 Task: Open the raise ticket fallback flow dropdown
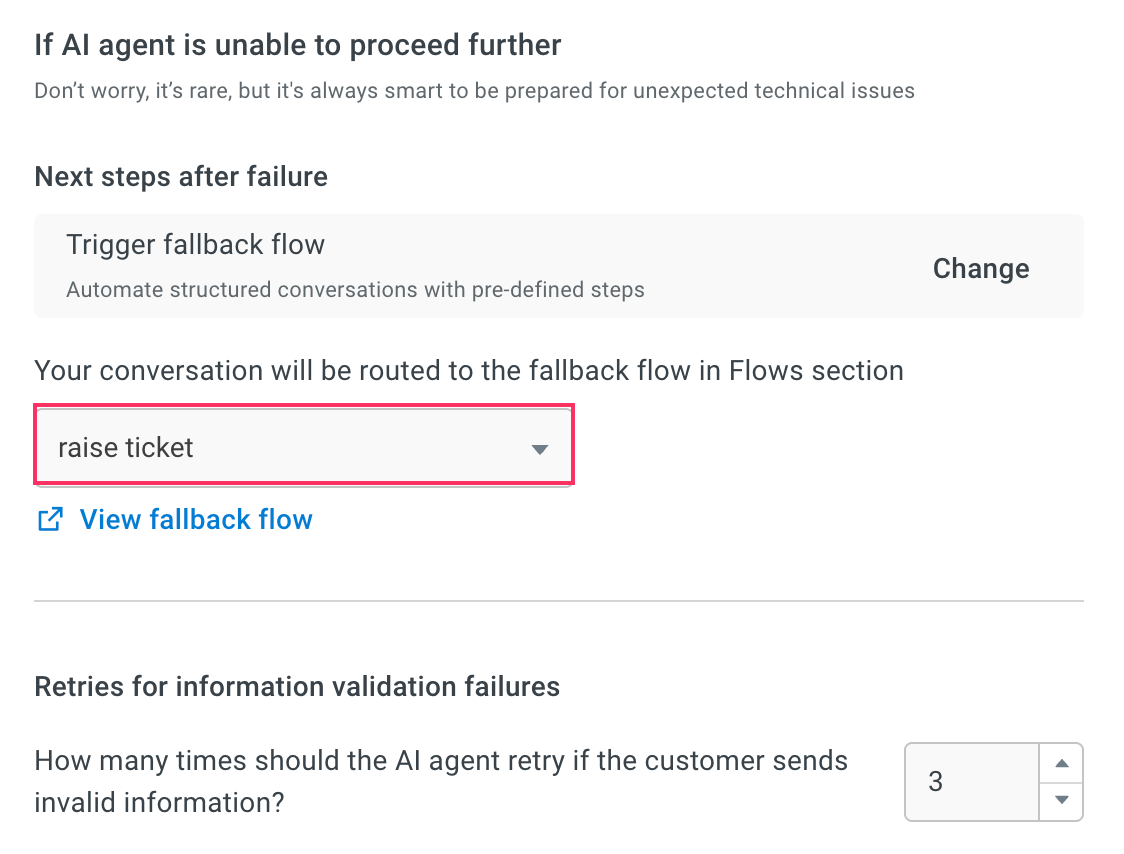coord(304,446)
